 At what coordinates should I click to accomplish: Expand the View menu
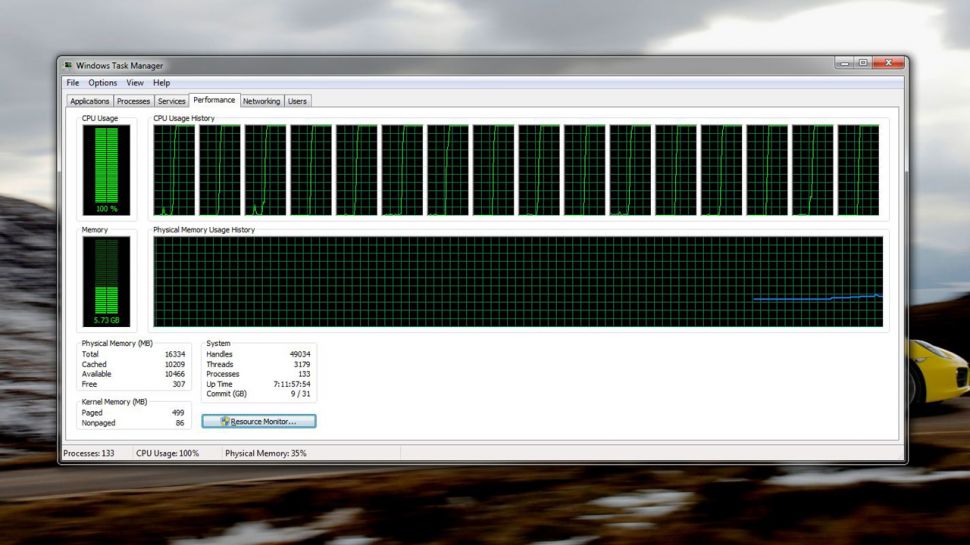(x=135, y=83)
